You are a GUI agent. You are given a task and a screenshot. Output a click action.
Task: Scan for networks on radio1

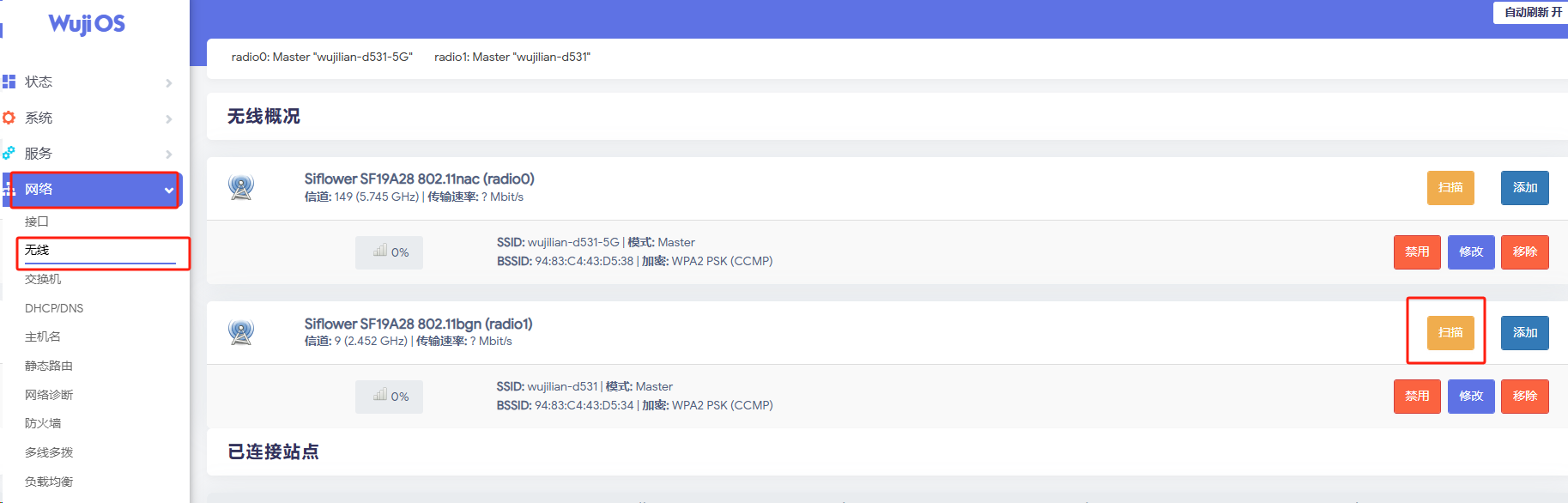(1450, 333)
